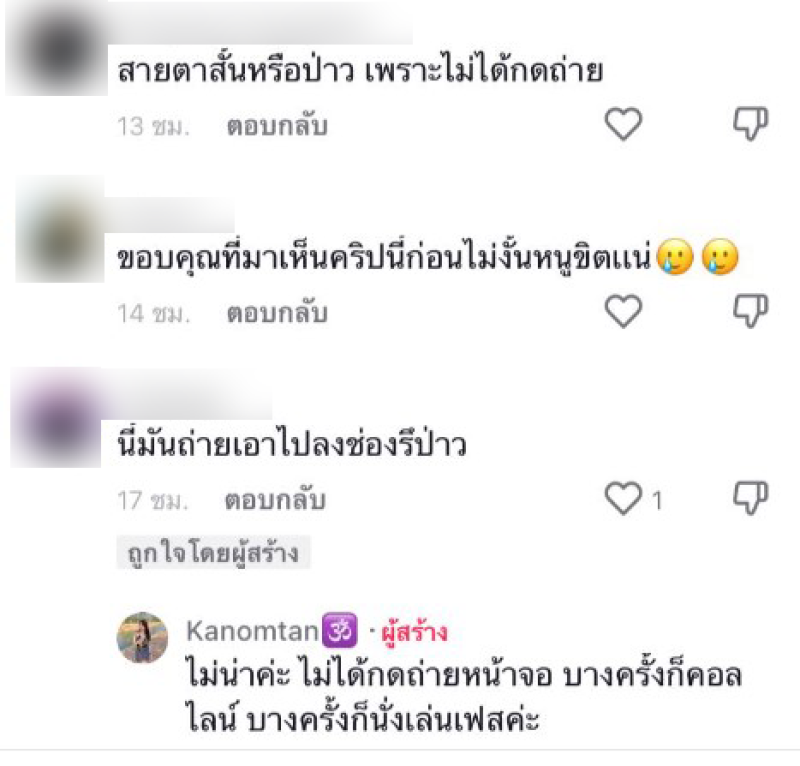
Task: Open the first commenter's blurred avatar
Action: [x=56, y=48]
